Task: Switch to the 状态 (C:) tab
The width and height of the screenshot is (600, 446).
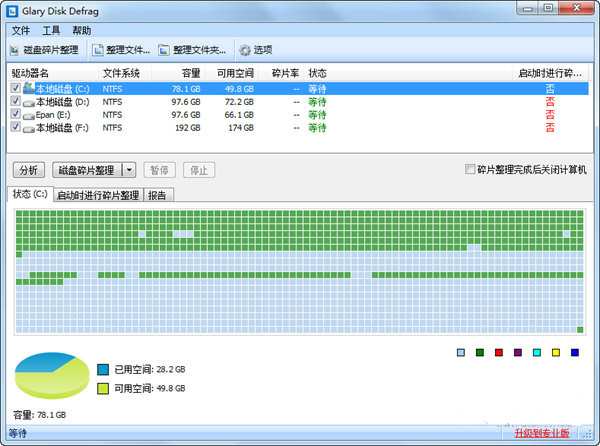Action: point(30,194)
